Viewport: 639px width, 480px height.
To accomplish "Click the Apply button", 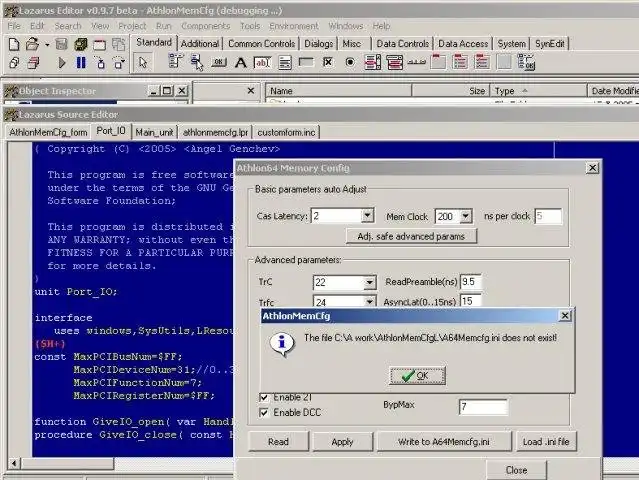I will (x=342, y=441).
